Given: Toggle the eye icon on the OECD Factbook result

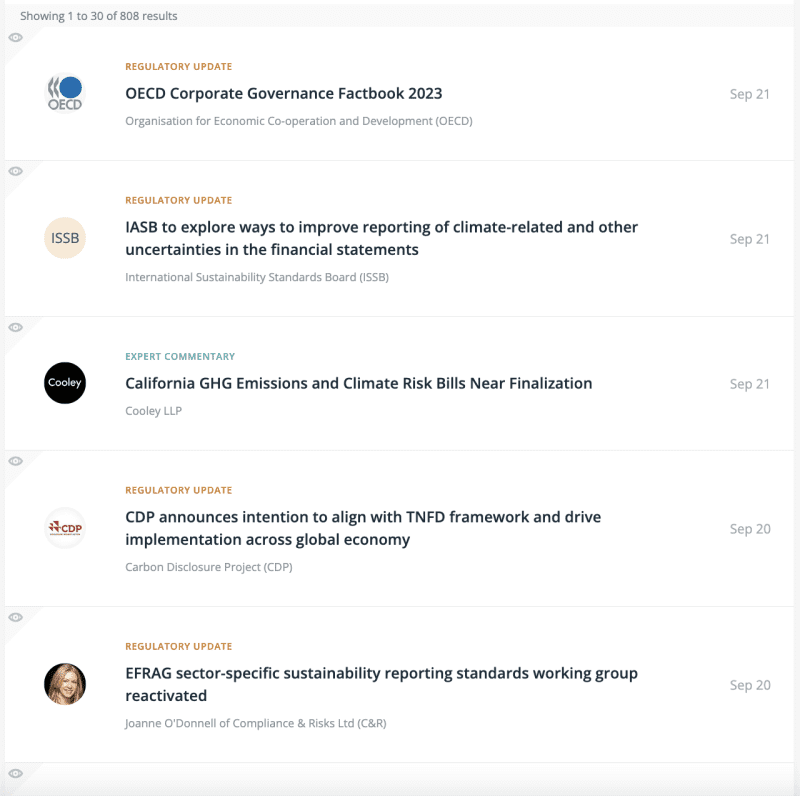Looking at the screenshot, I should (16, 37).
